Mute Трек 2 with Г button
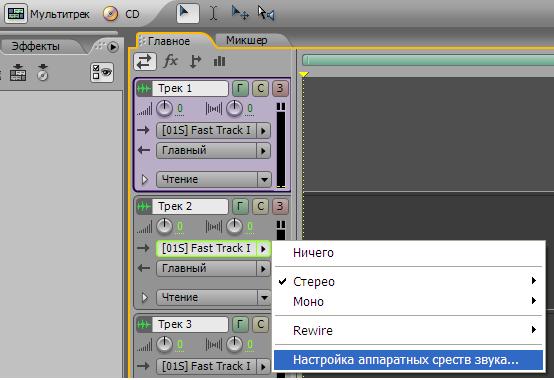 [x=240, y=206]
